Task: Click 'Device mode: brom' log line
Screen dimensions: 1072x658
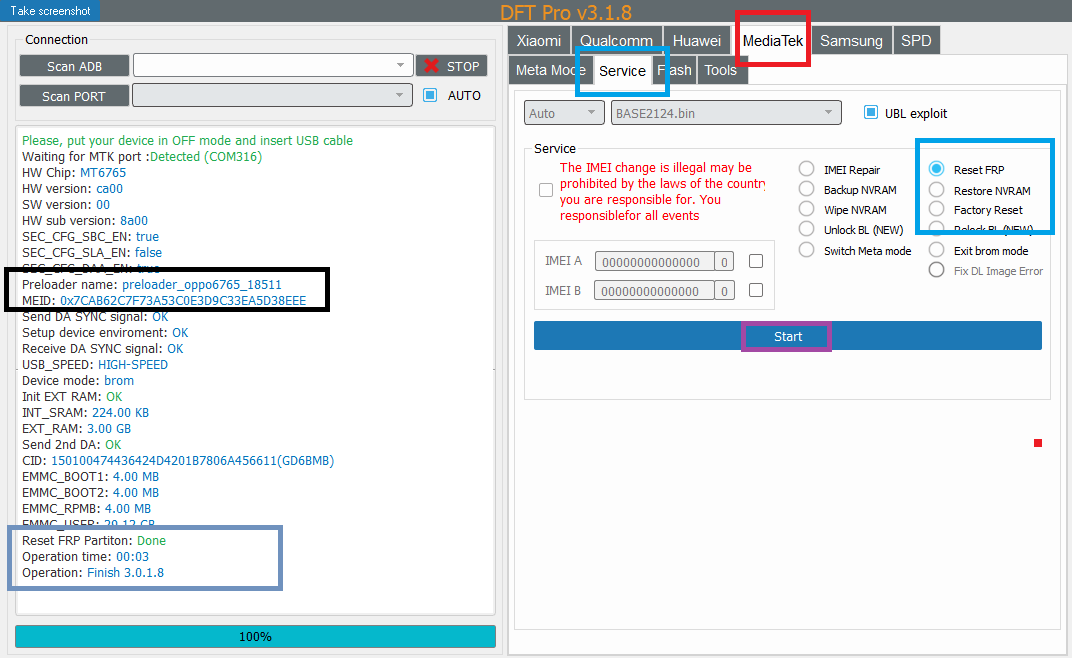Action: click(x=78, y=380)
